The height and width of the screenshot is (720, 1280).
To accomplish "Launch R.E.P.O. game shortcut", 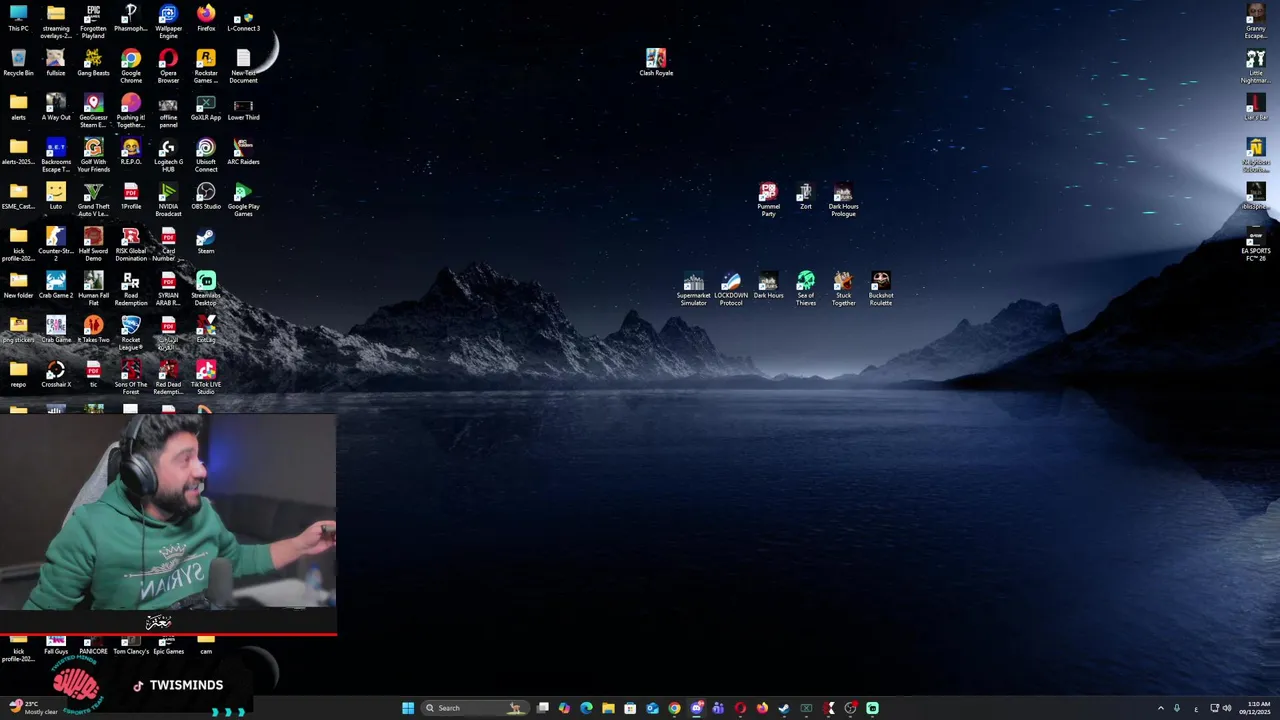I will [131, 152].
